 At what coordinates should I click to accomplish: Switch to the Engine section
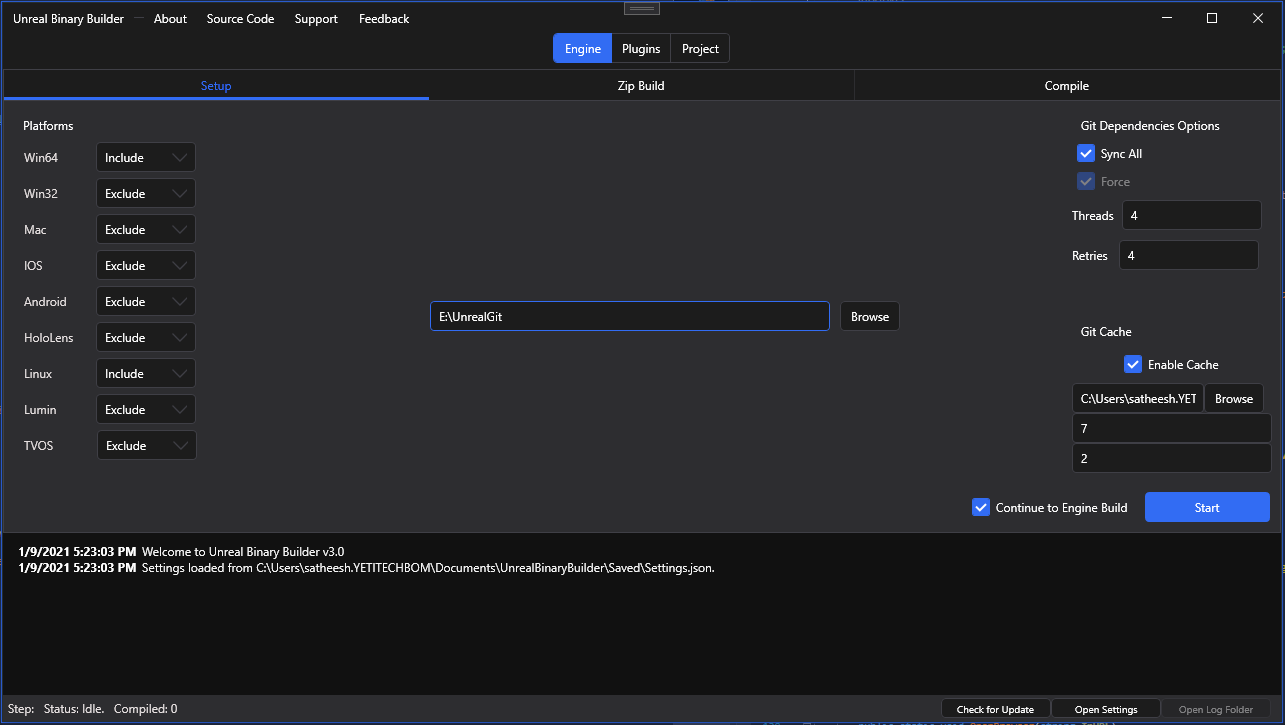coord(582,48)
